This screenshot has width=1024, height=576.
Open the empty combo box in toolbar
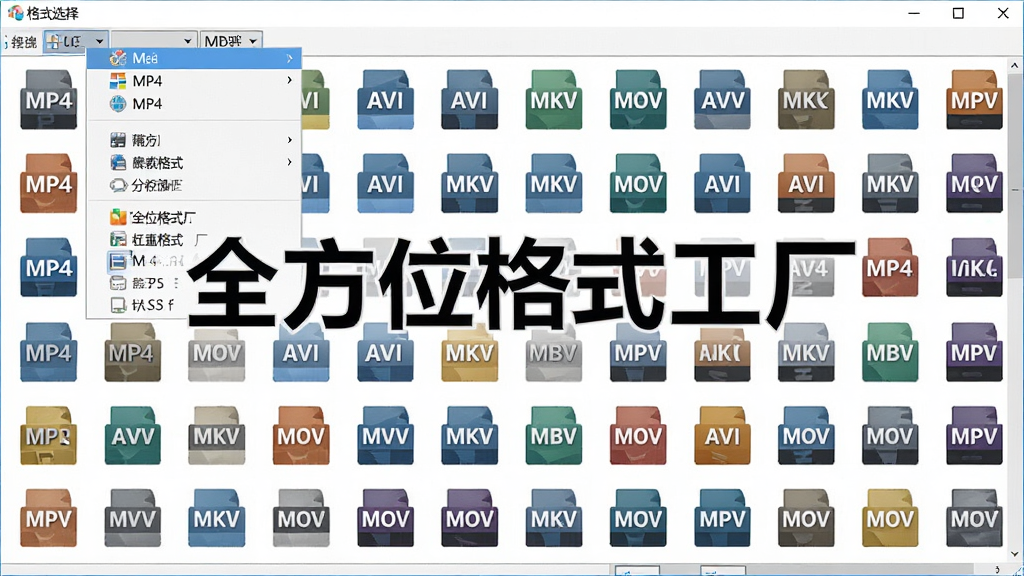(153, 41)
